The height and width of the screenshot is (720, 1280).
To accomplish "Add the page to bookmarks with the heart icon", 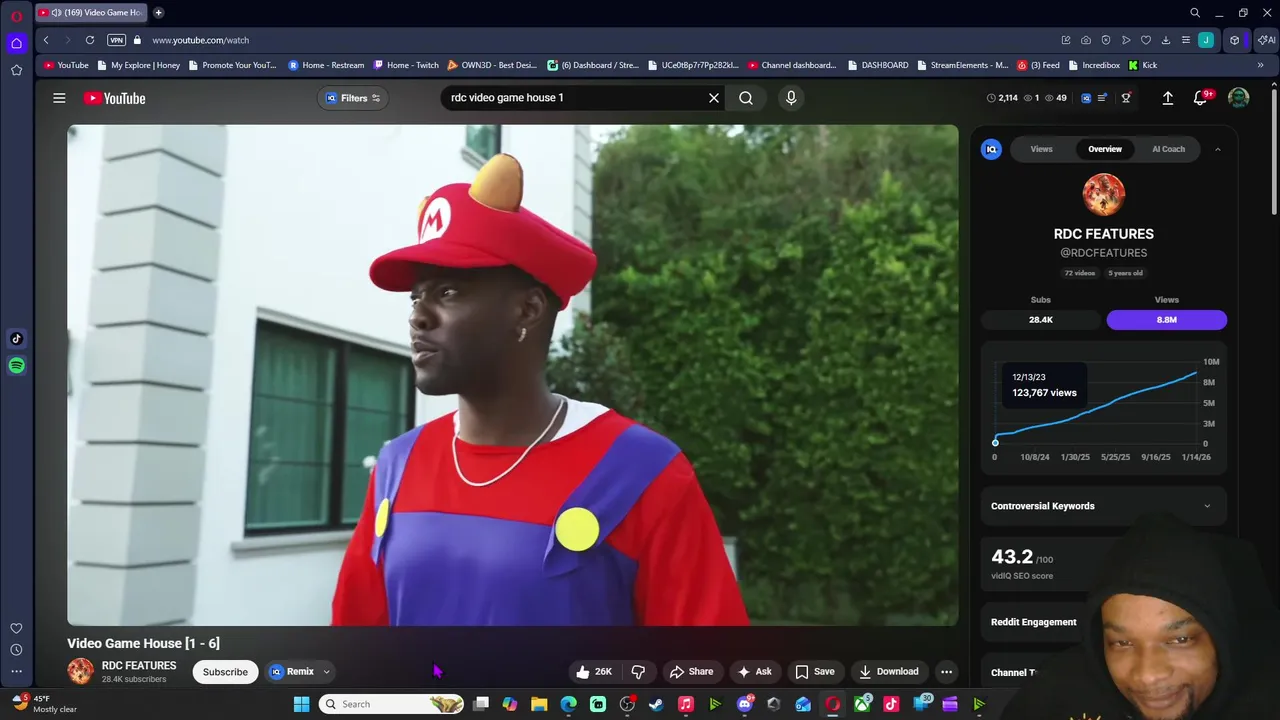I will [1146, 40].
